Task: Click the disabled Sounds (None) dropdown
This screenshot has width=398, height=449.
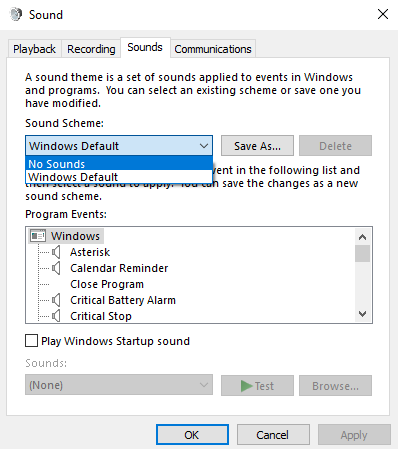Action: [119, 385]
